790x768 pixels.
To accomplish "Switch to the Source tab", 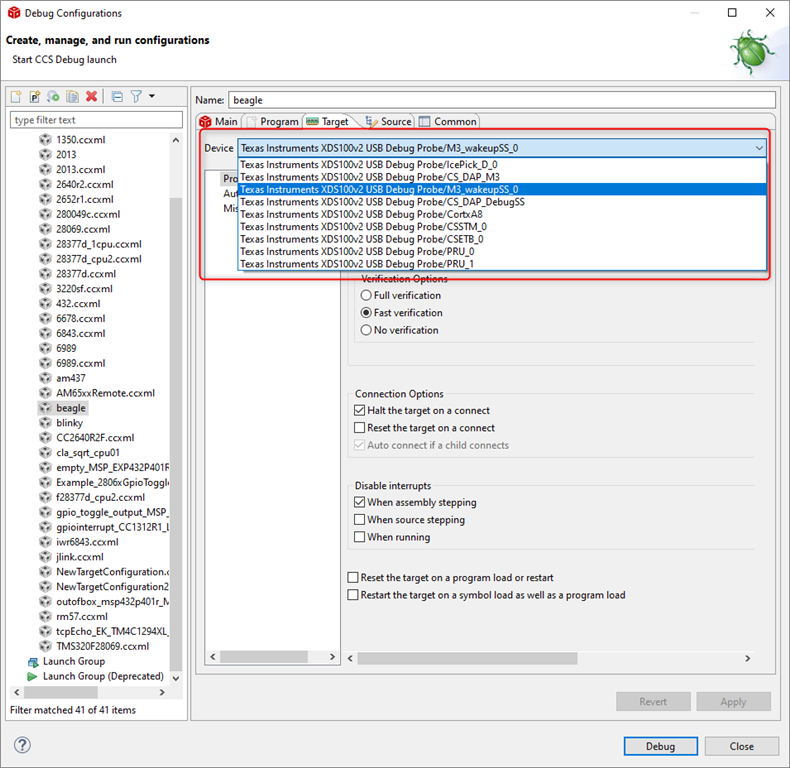I will pos(388,121).
